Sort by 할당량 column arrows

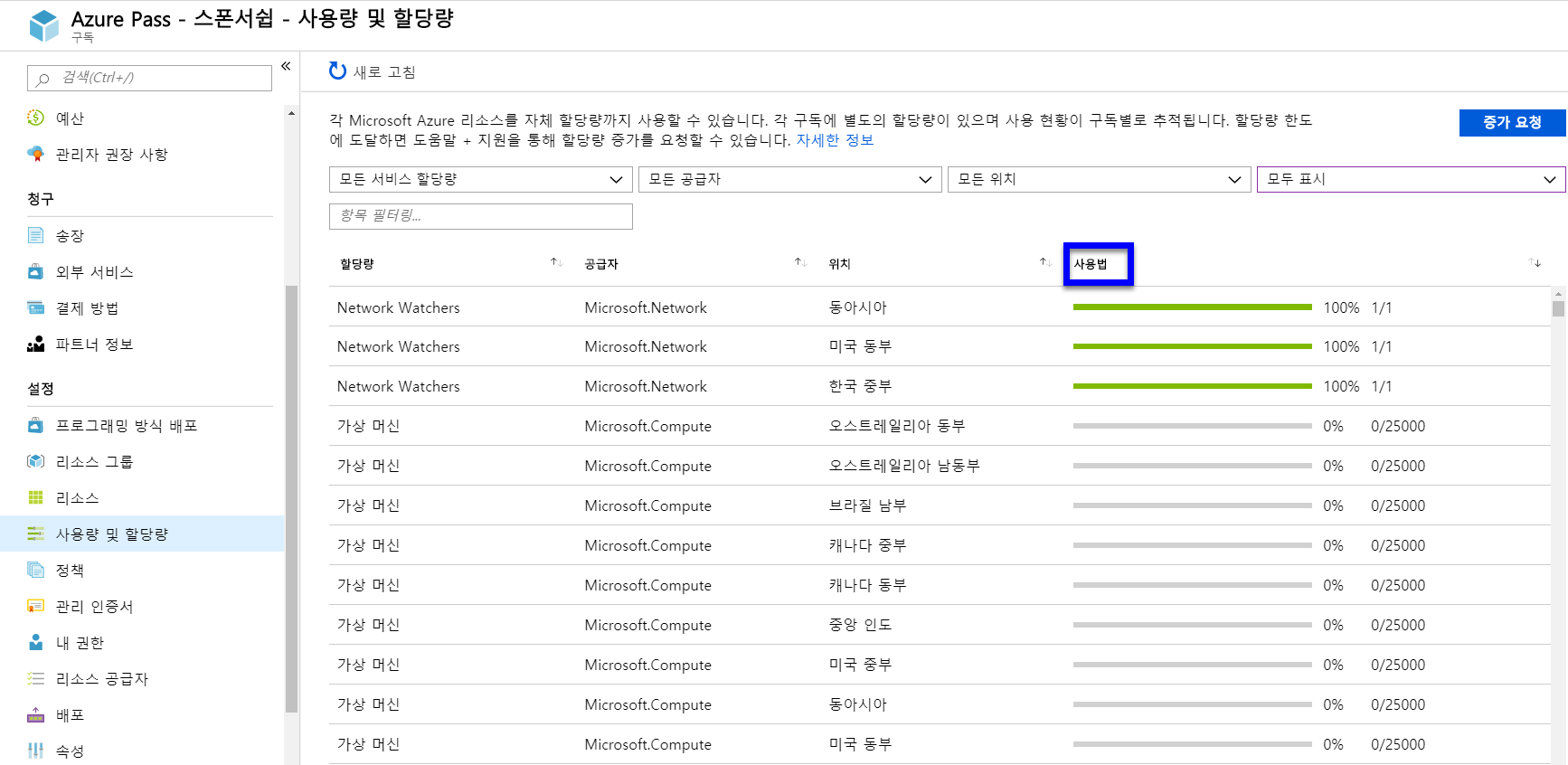click(556, 262)
